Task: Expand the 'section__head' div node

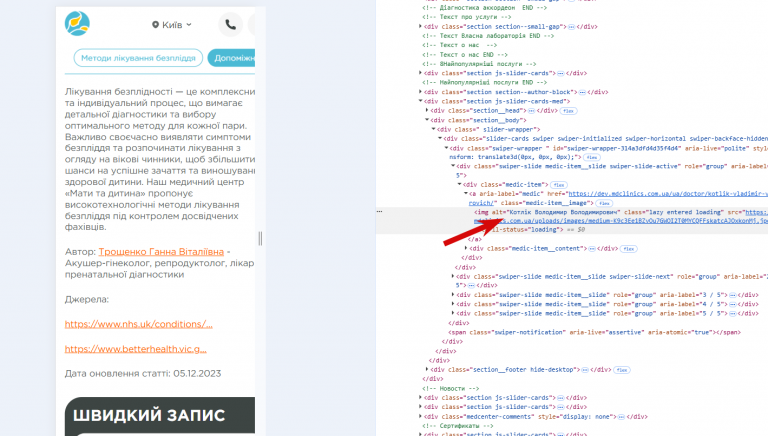Action: coord(427,110)
